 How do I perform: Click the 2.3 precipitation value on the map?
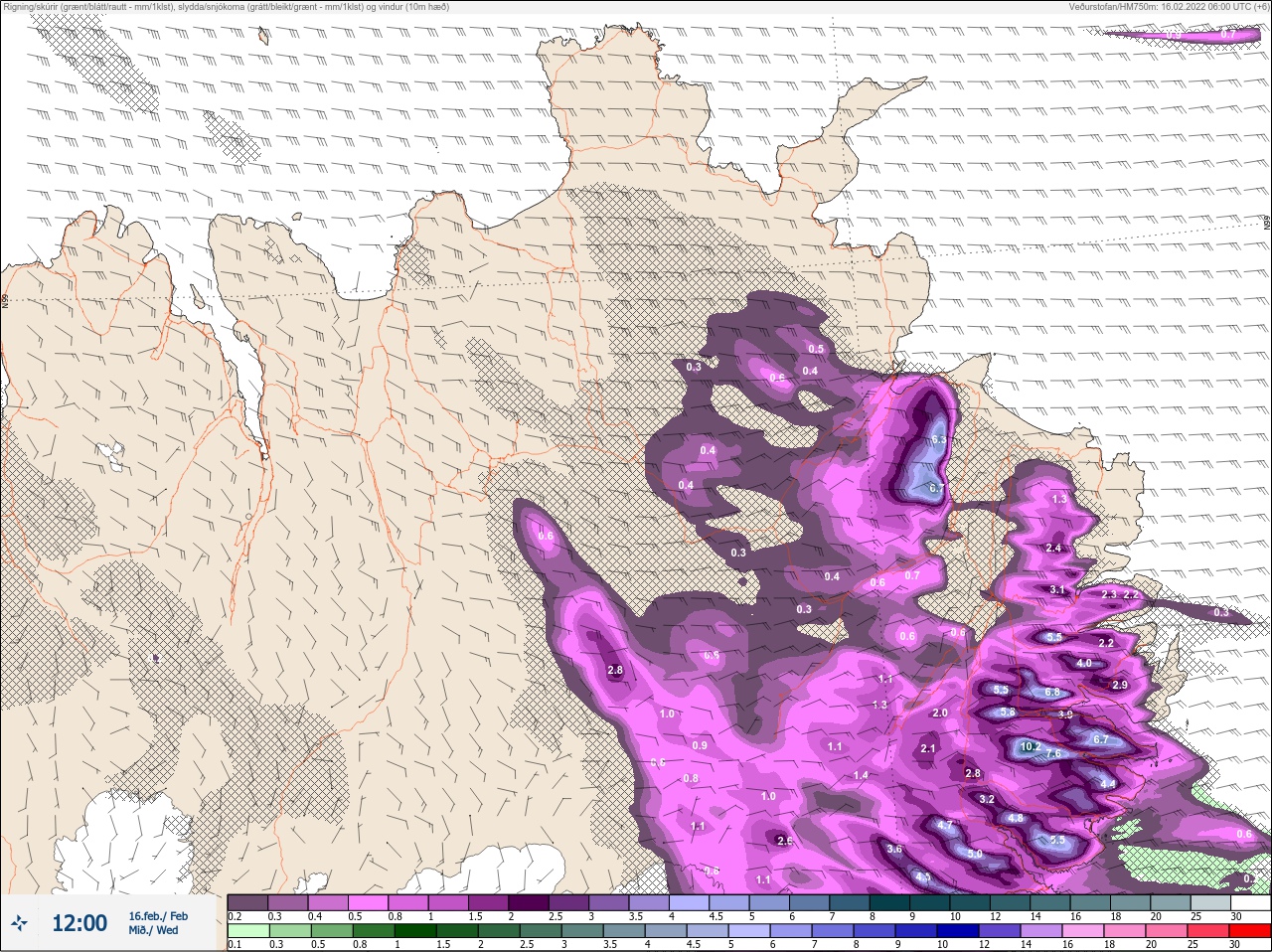(x=1109, y=594)
